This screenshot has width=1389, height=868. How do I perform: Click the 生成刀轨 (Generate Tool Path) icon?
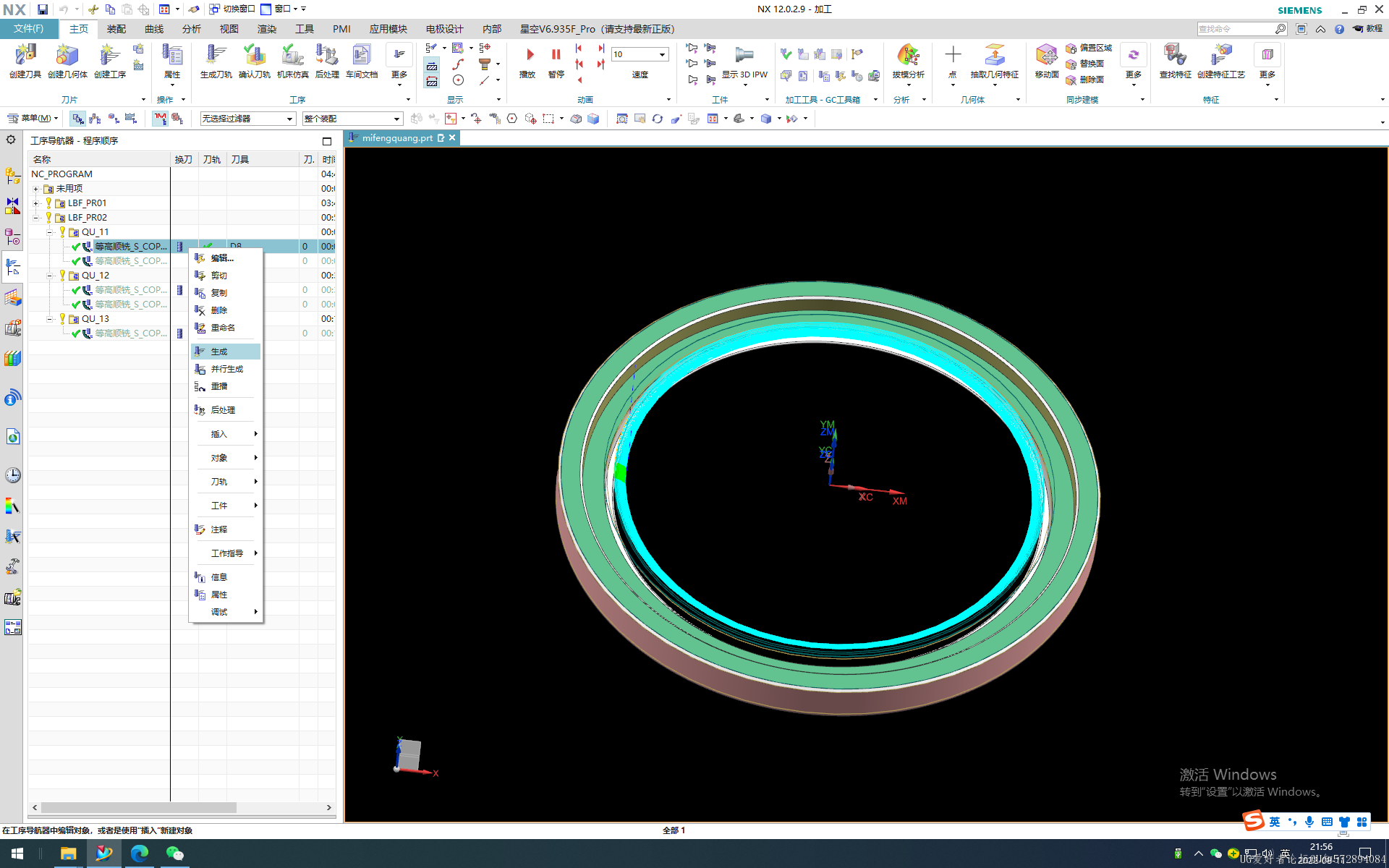click(x=216, y=61)
